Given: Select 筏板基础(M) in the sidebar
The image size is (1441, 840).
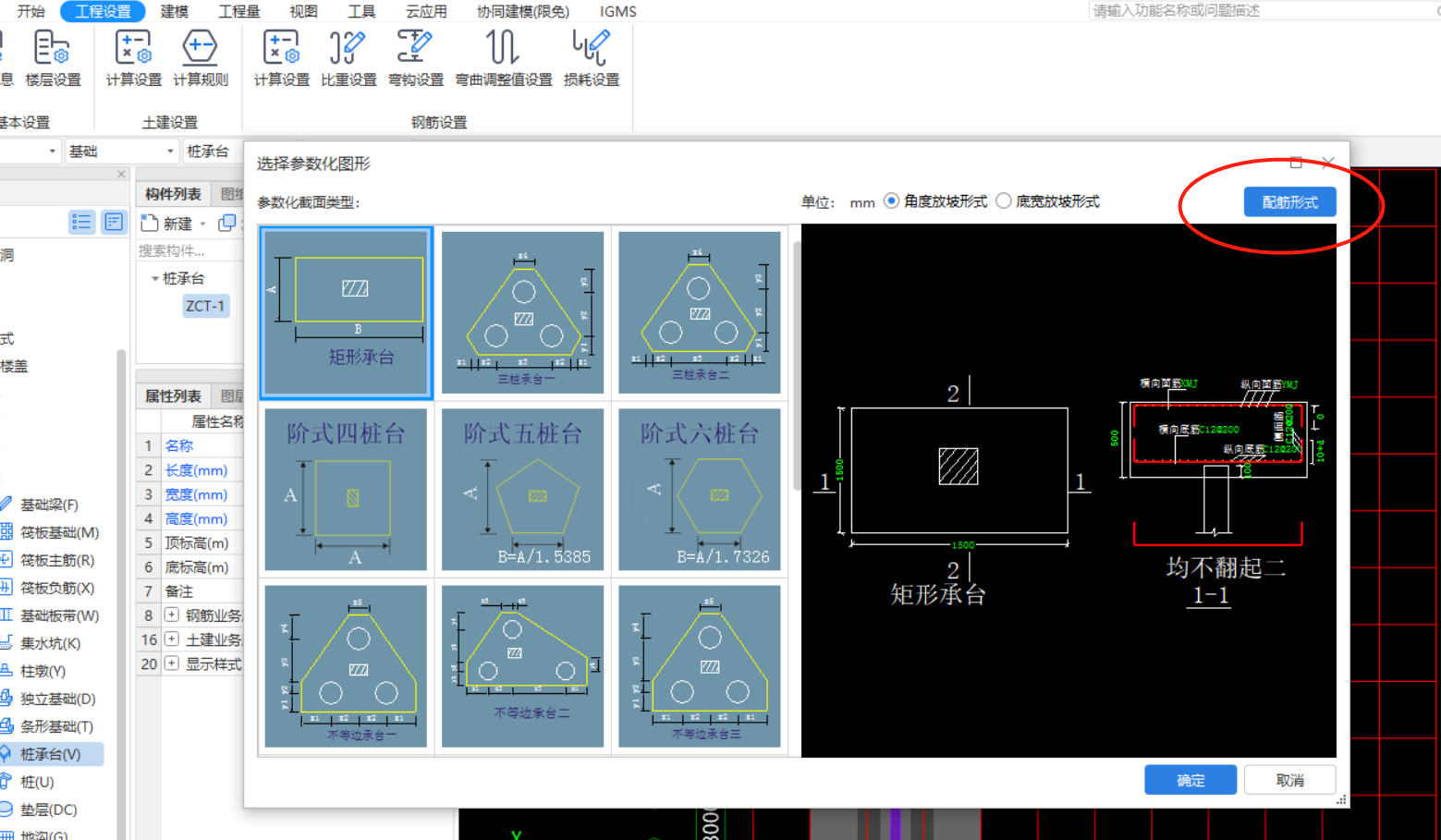Looking at the screenshot, I should (x=59, y=532).
